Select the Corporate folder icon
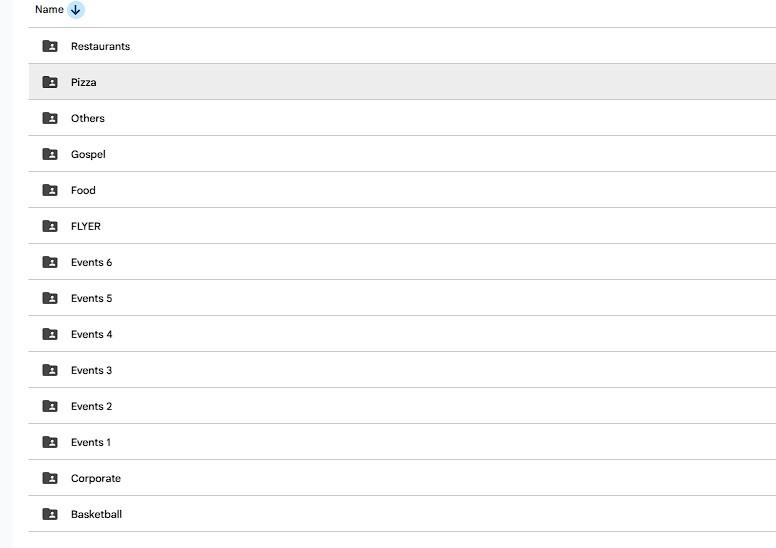 pyautogui.click(x=50, y=478)
